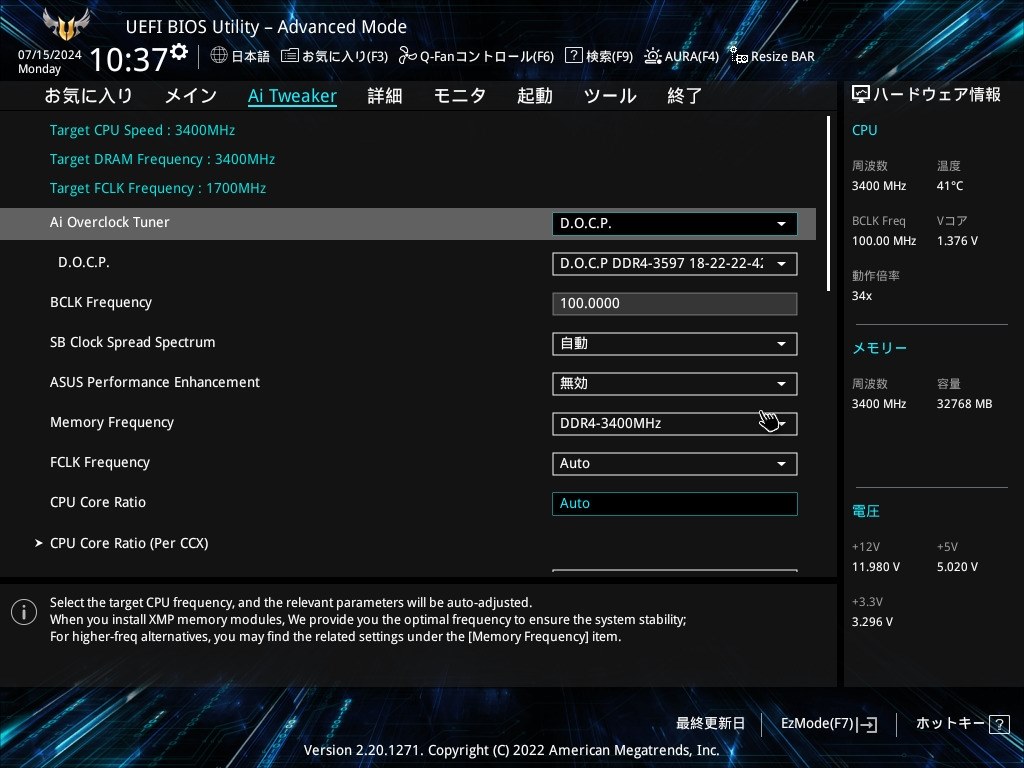Click Vコア value 1.376 V
This screenshot has height=768, width=1024.
(x=957, y=241)
